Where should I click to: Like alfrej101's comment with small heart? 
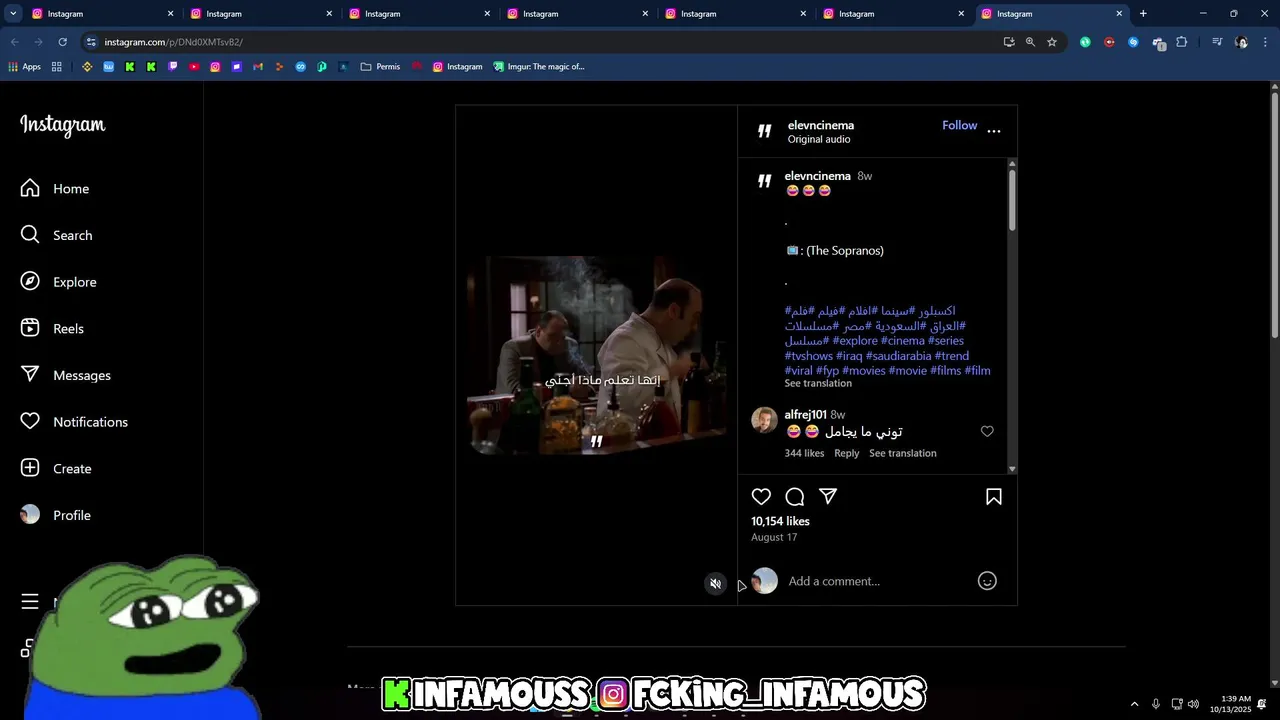pos(987,431)
